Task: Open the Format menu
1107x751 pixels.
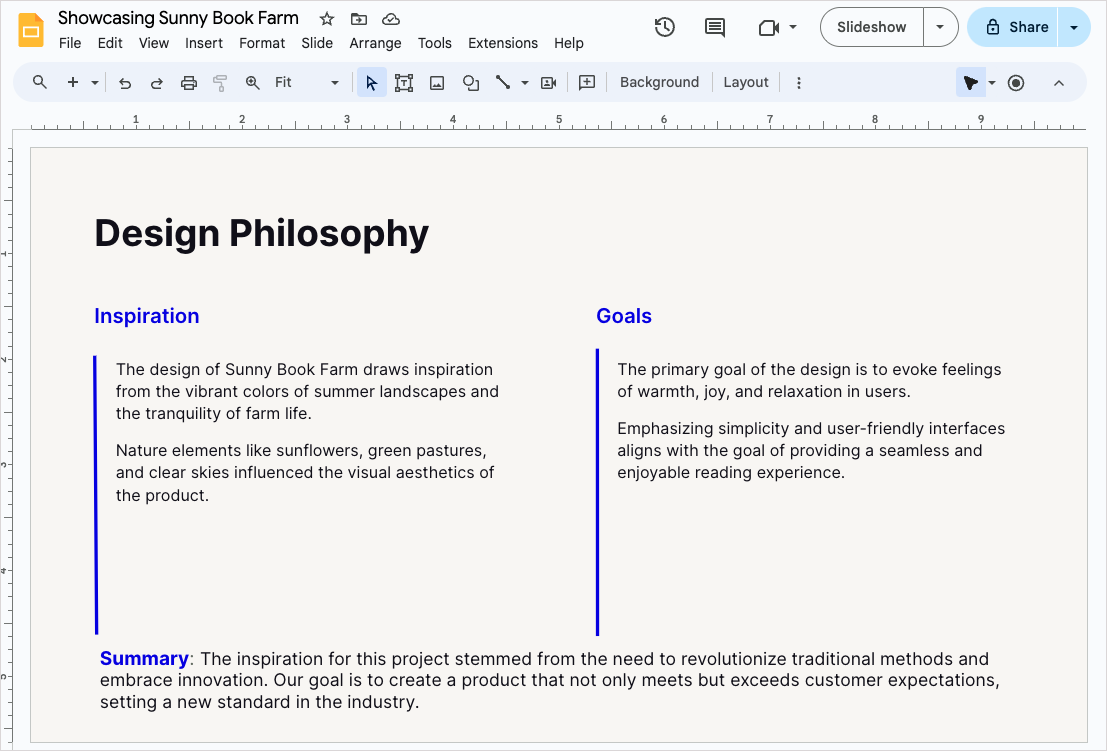Action: [x=262, y=43]
